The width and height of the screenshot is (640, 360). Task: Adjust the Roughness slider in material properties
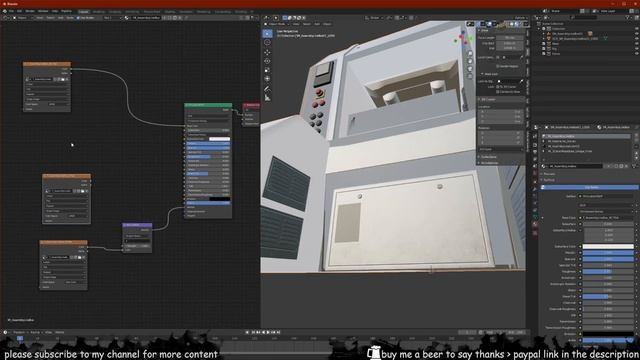point(608,271)
